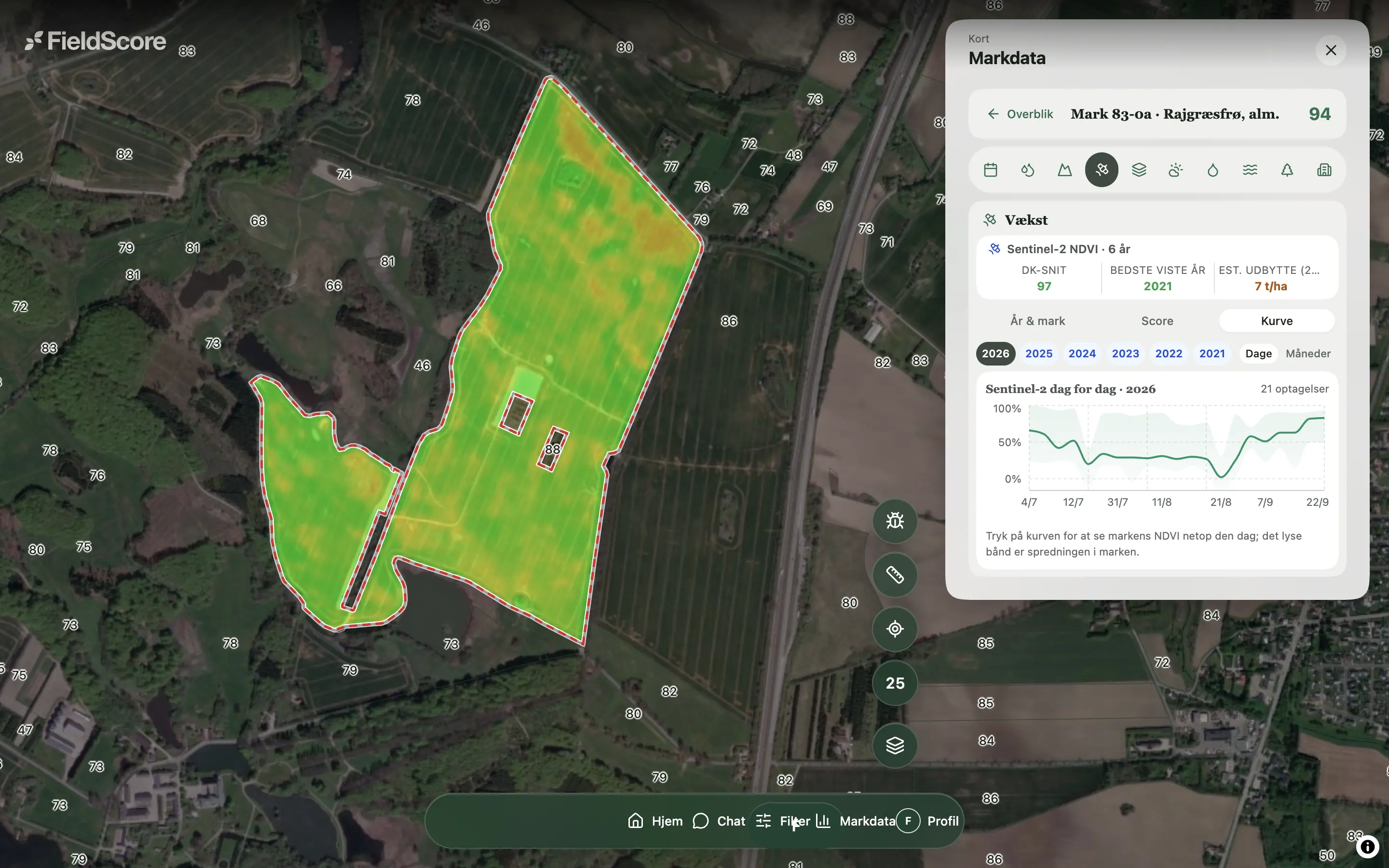Click the info icon in map corner

click(x=1367, y=846)
